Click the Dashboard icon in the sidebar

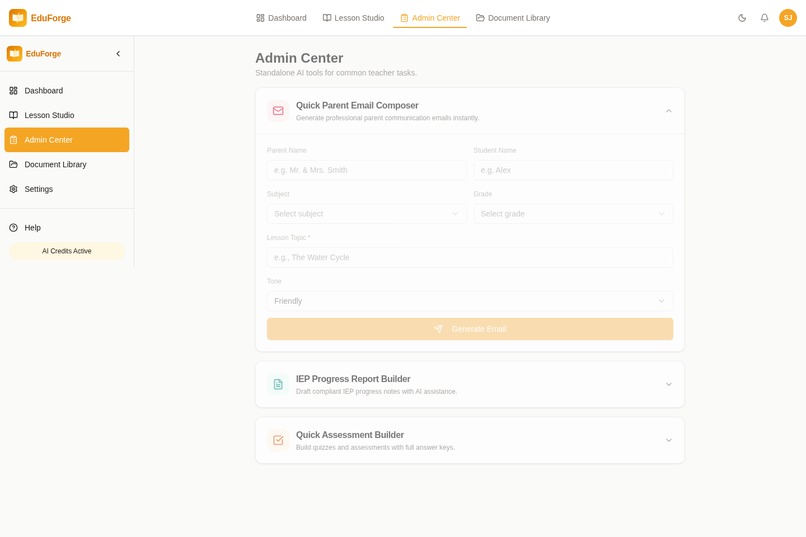(x=13, y=90)
